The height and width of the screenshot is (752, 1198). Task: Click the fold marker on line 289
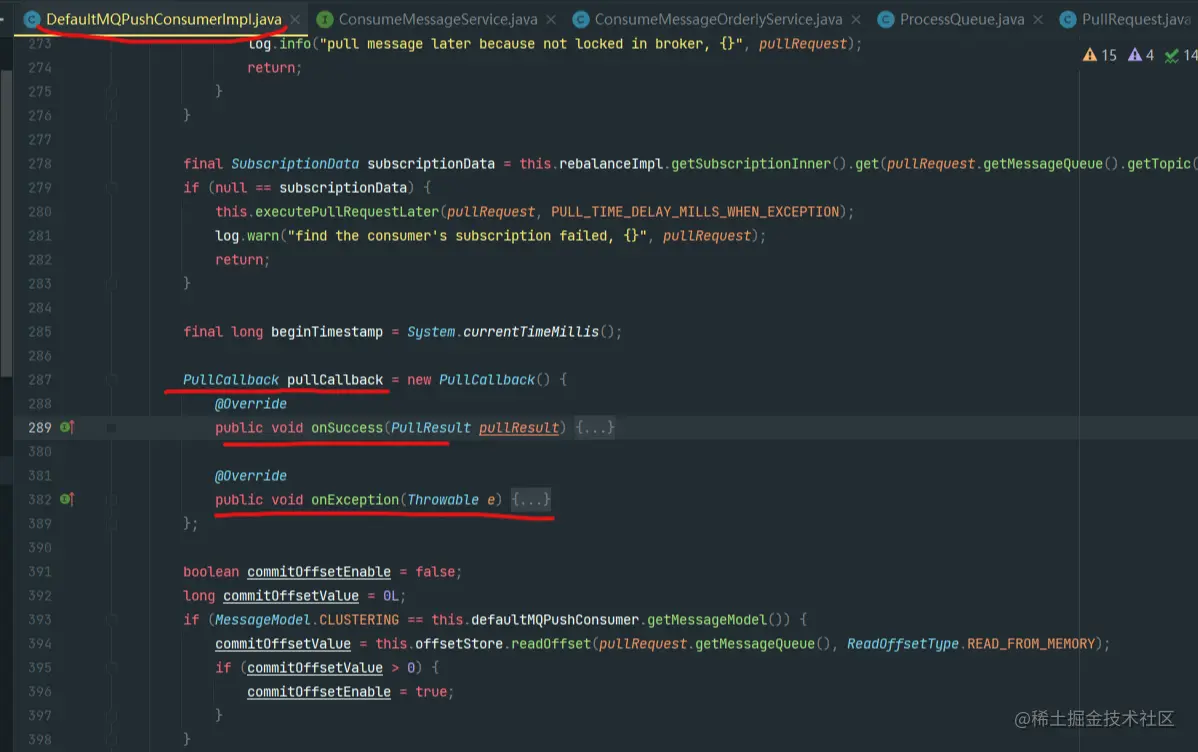tap(112, 428)
